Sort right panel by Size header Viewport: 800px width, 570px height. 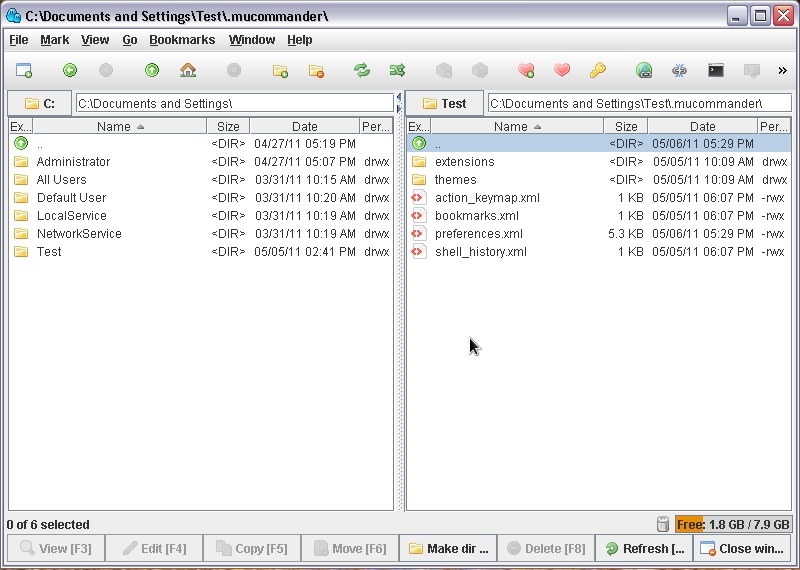626,126
